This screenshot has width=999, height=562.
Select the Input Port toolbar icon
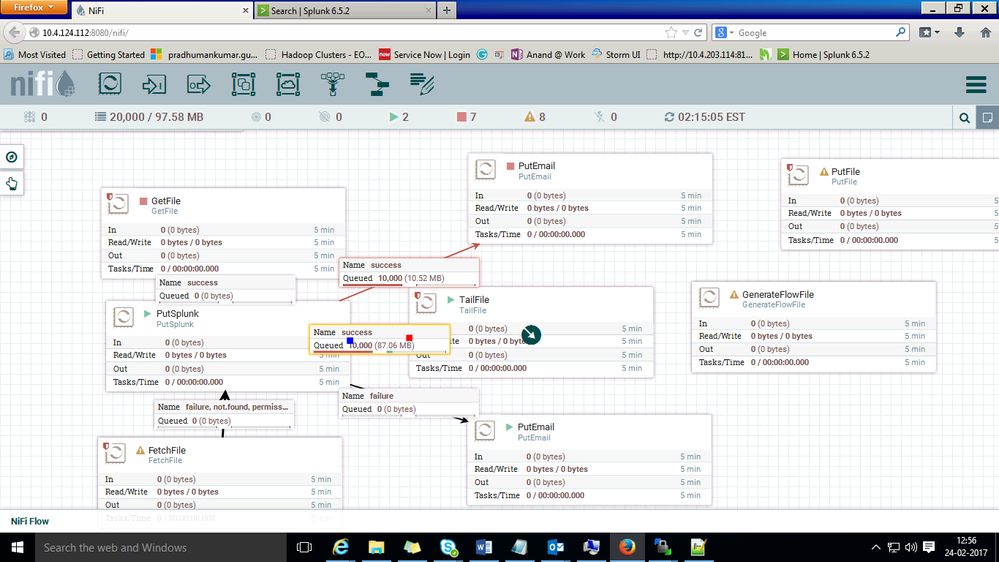pyautogui.click(x=154, y=84)
